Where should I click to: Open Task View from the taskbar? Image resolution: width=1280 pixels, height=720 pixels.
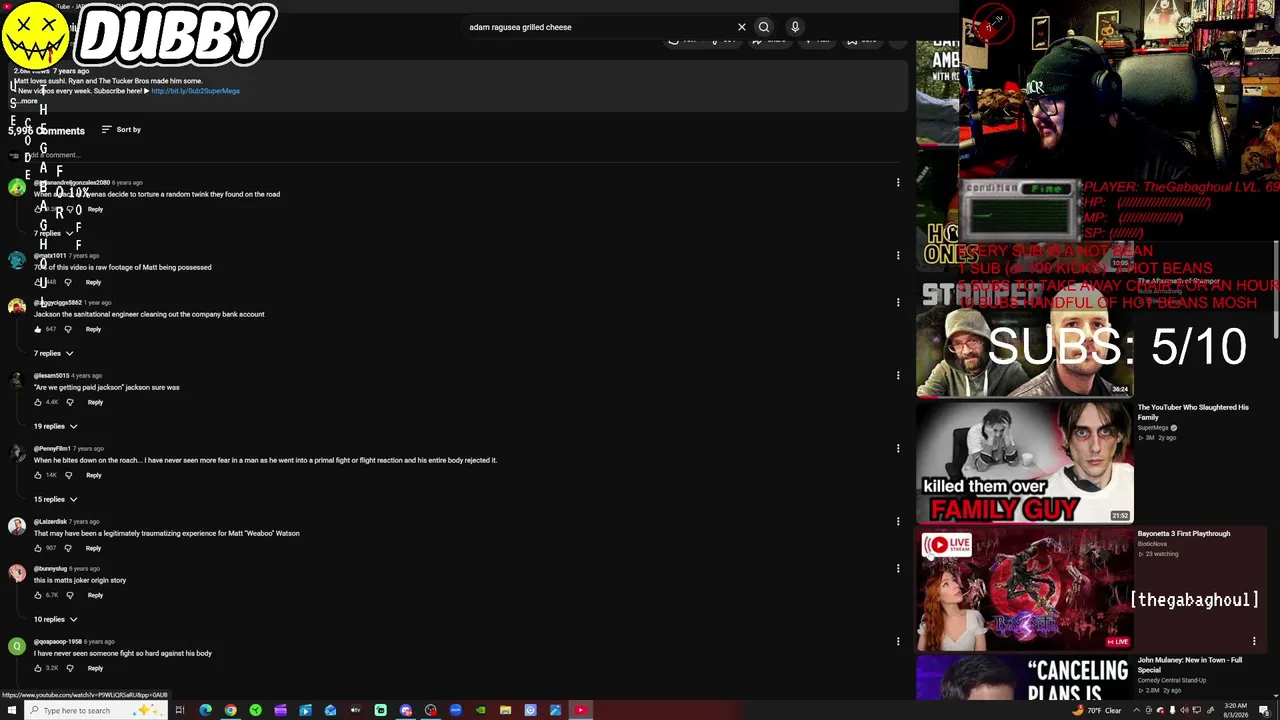[x=180, y=710]
